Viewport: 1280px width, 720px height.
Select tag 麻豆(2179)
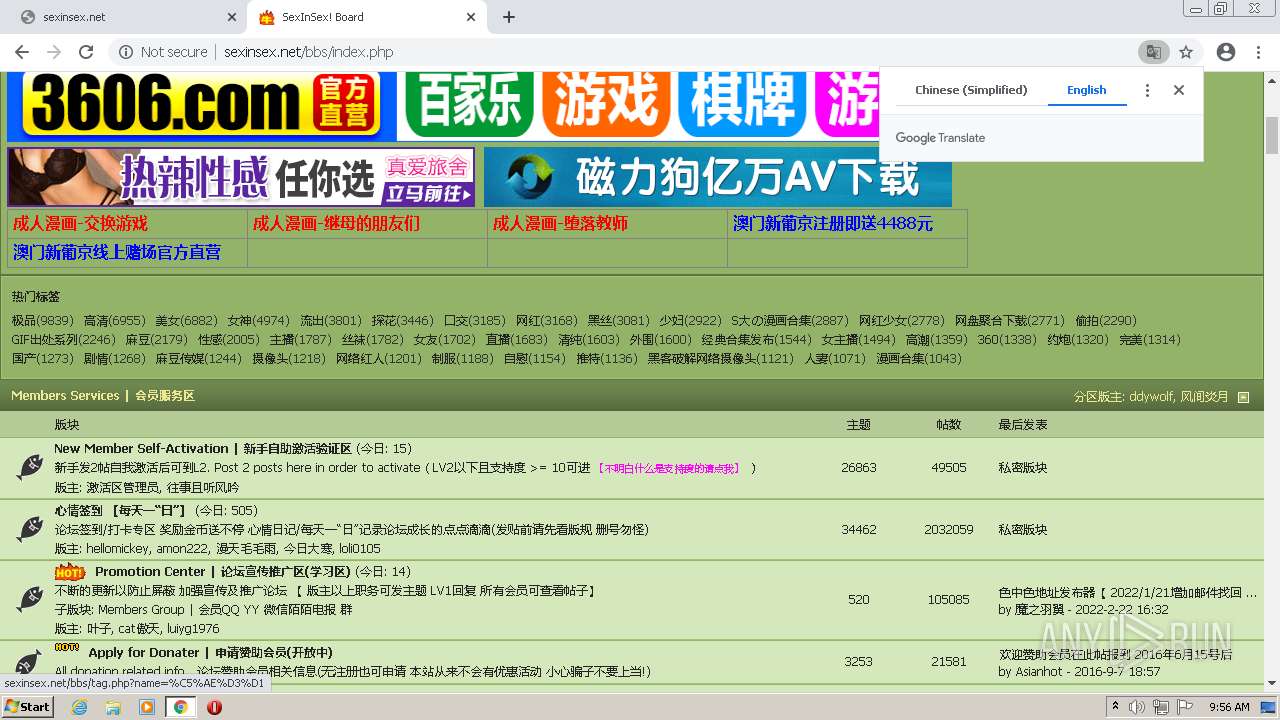tap(156, 340)
